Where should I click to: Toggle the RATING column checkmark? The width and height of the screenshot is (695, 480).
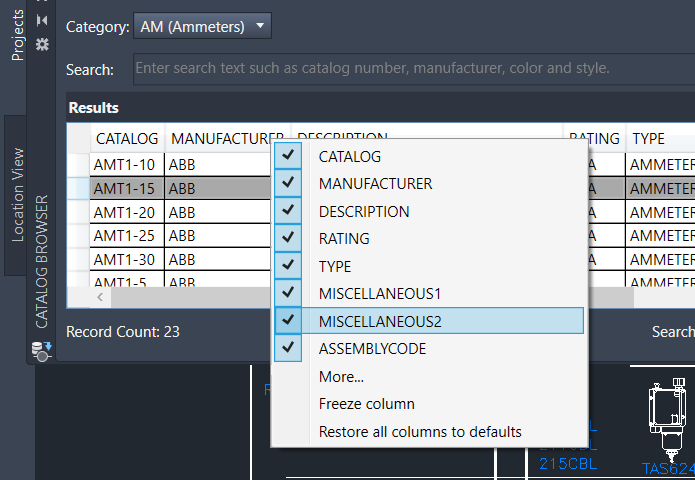click(x=288, y=239)
